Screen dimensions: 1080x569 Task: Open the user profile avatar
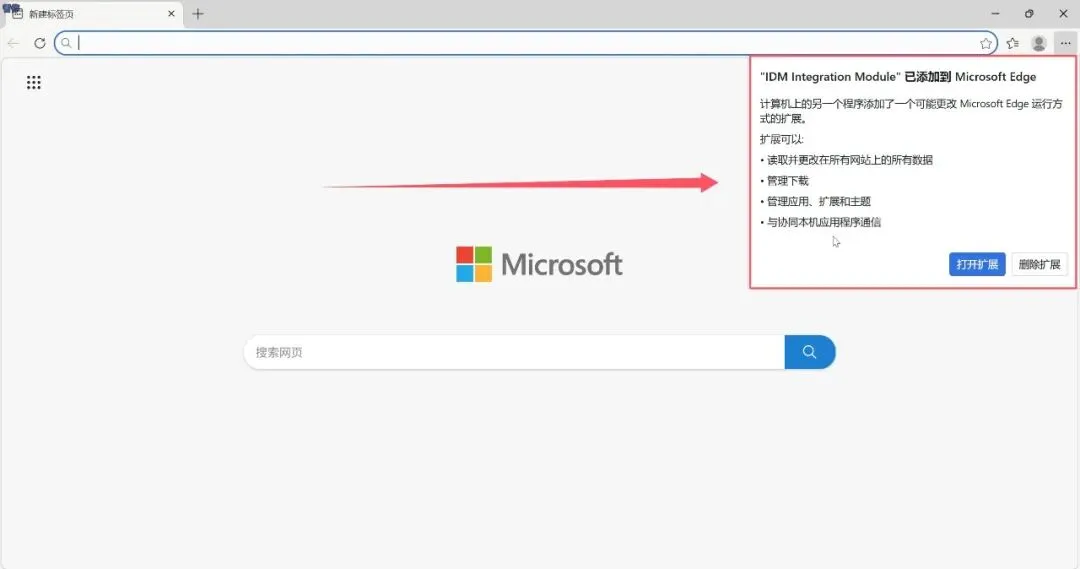click(x=1039, y=43)
